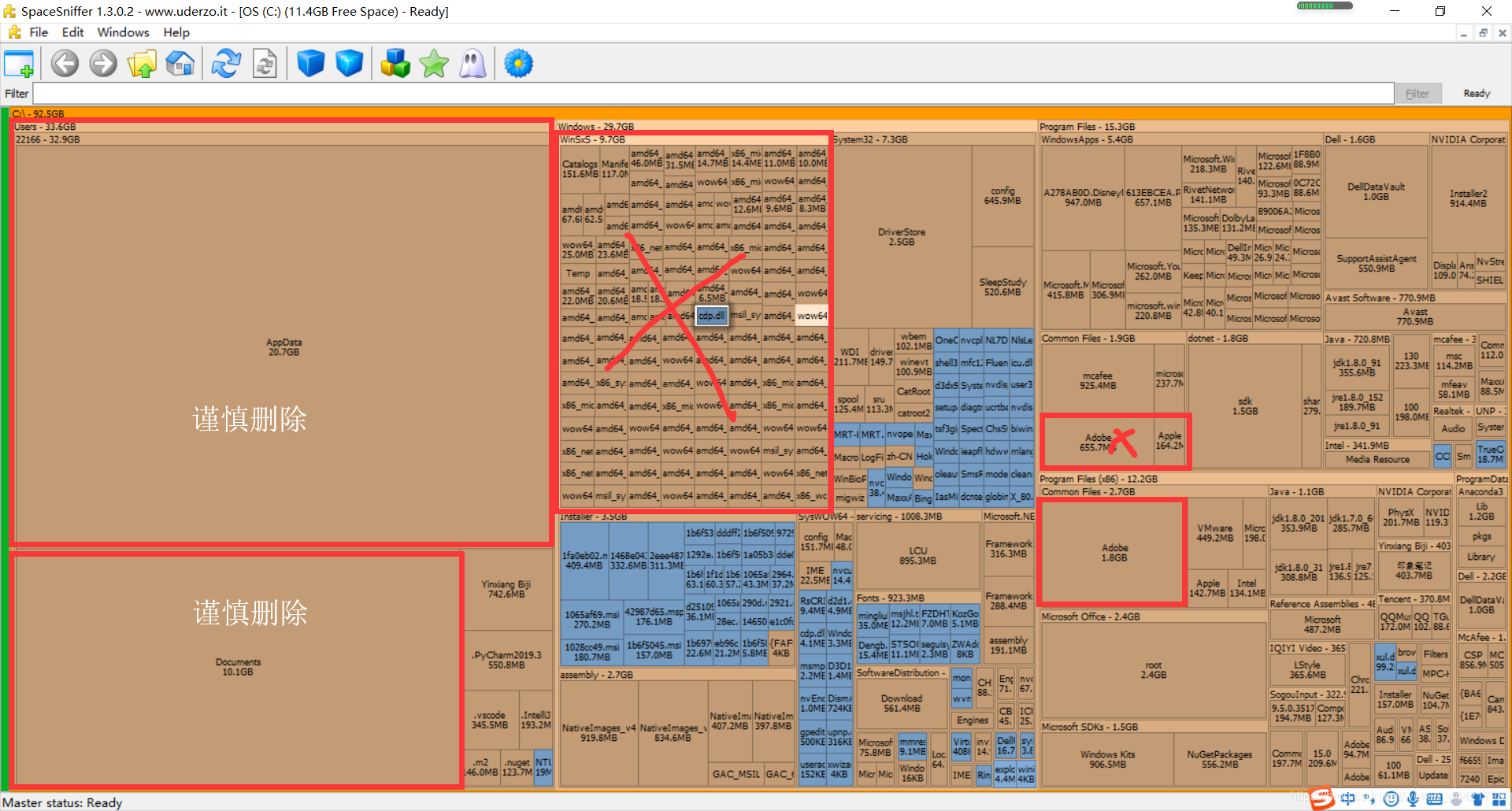Click the Sogou punctuation mode icon
This screenshot has height=811, width=1512.
coord(1369,799)
